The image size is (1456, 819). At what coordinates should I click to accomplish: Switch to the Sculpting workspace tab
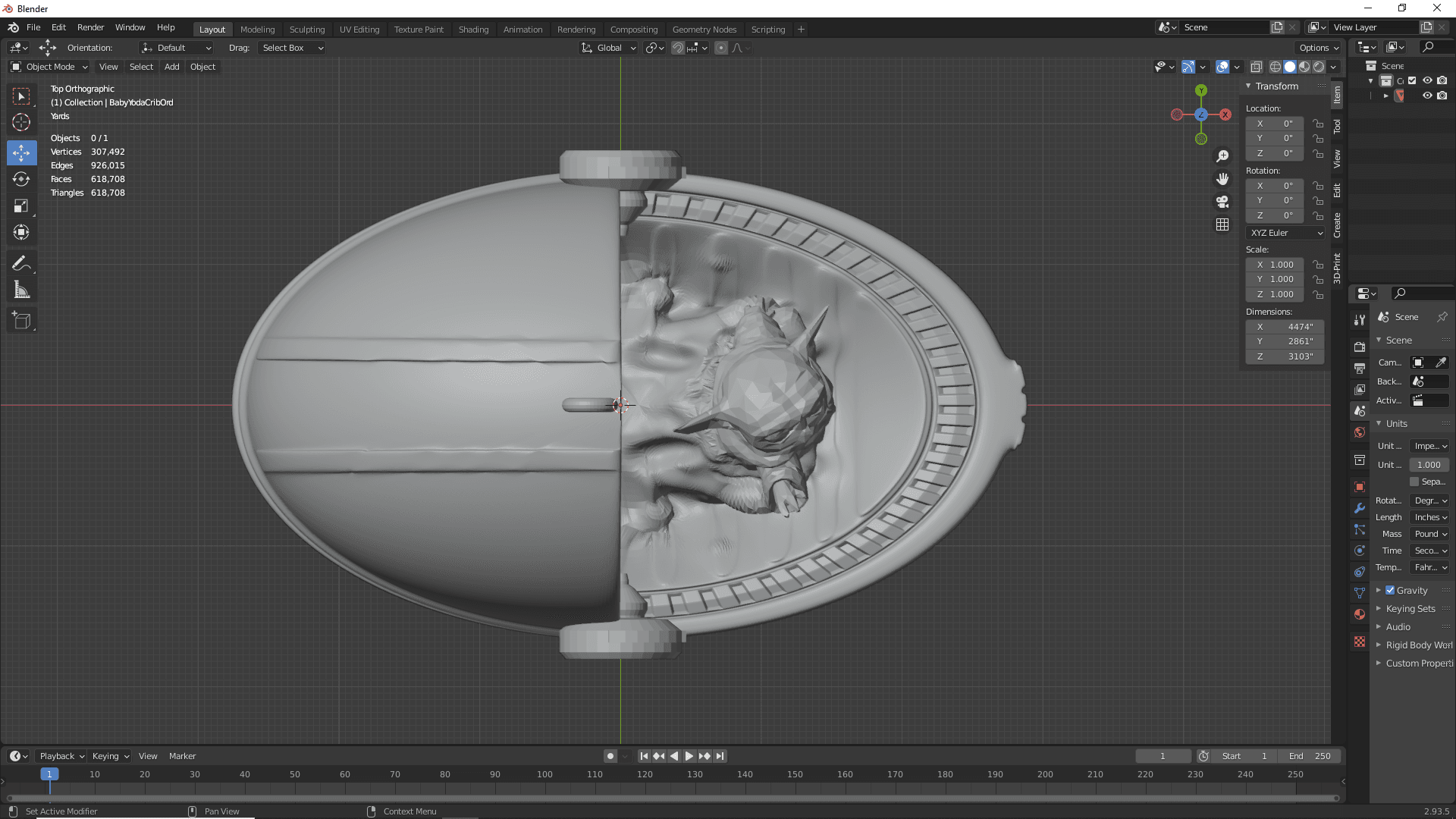tap(307, 30)
